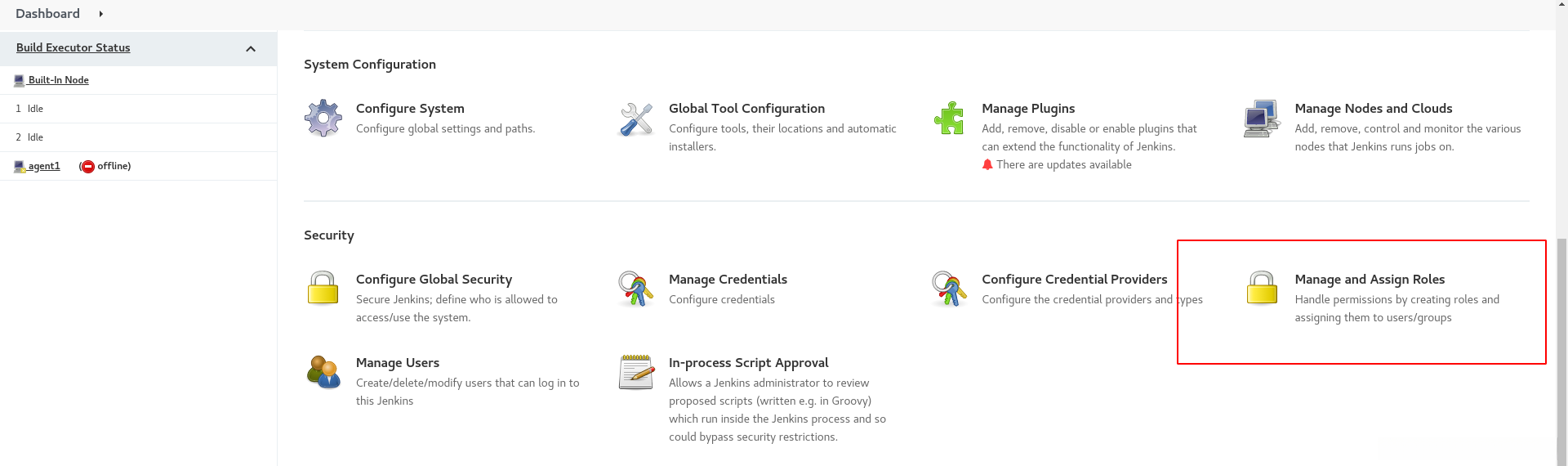
Task: Click the In-process Script Approval notepad icon
Action: 636,372
